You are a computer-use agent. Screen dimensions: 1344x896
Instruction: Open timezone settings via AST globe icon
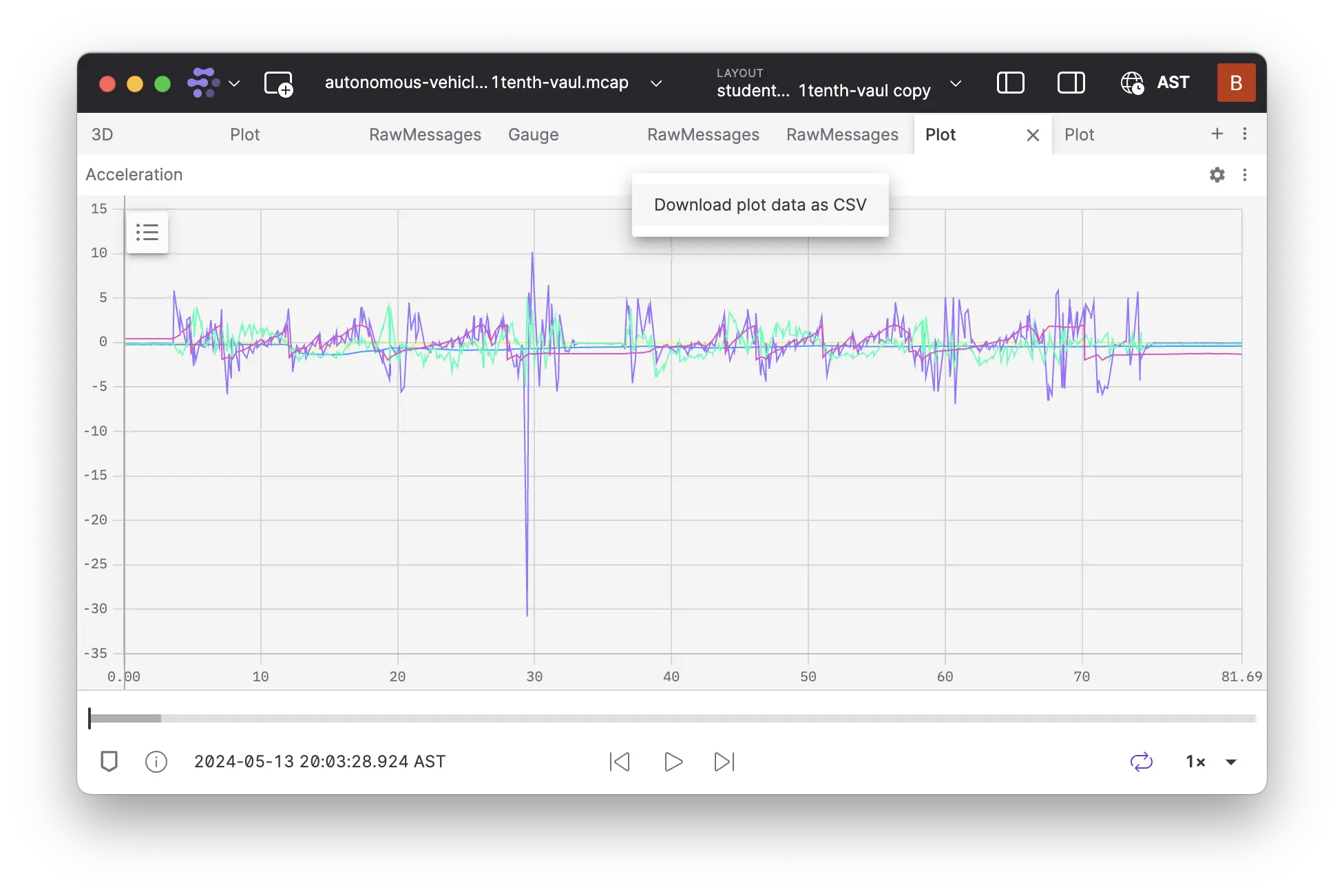[x=1131, y=83]
